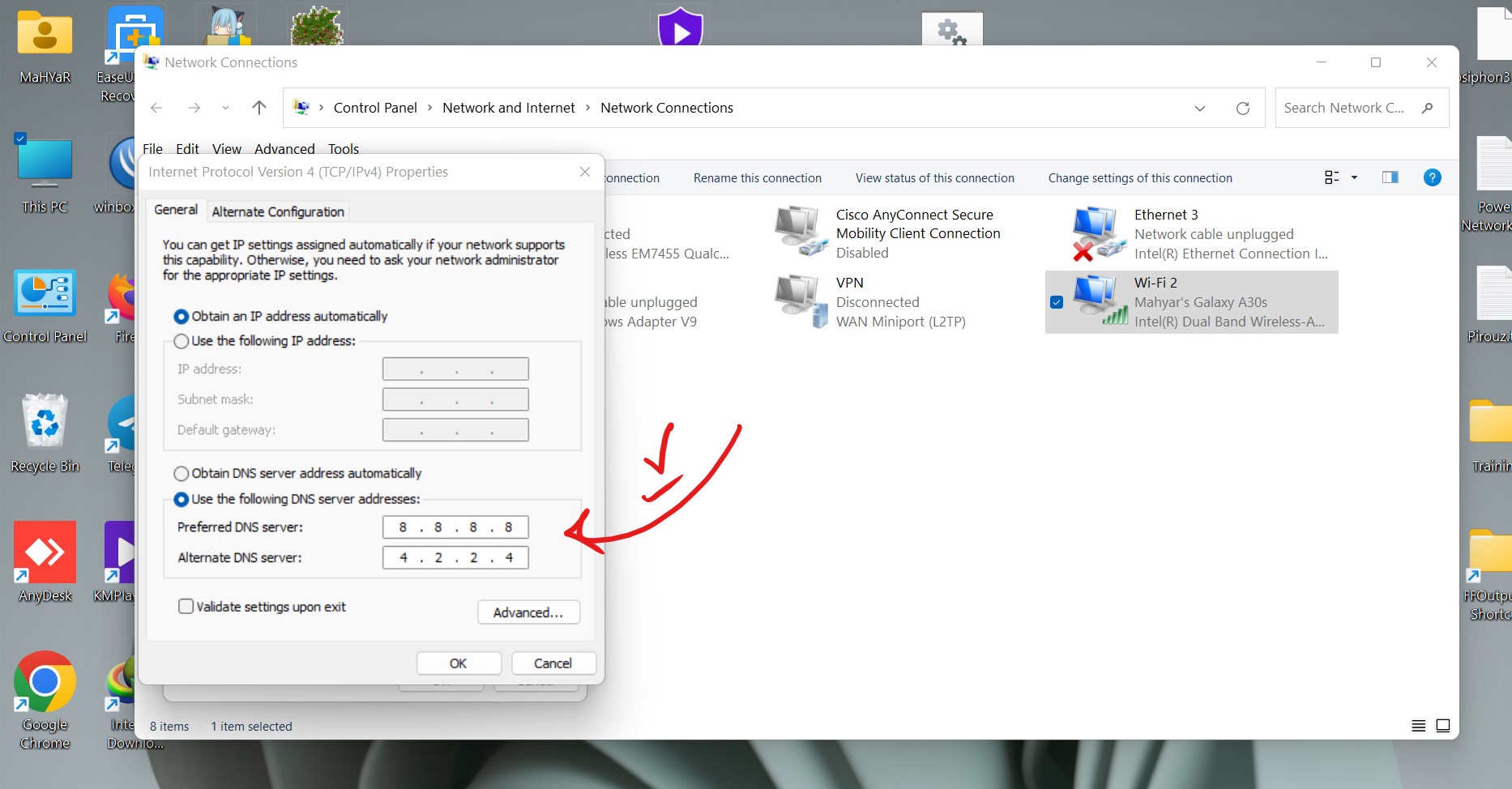
Task: Close the IPv4 Properties dialog
Action: 585,172
